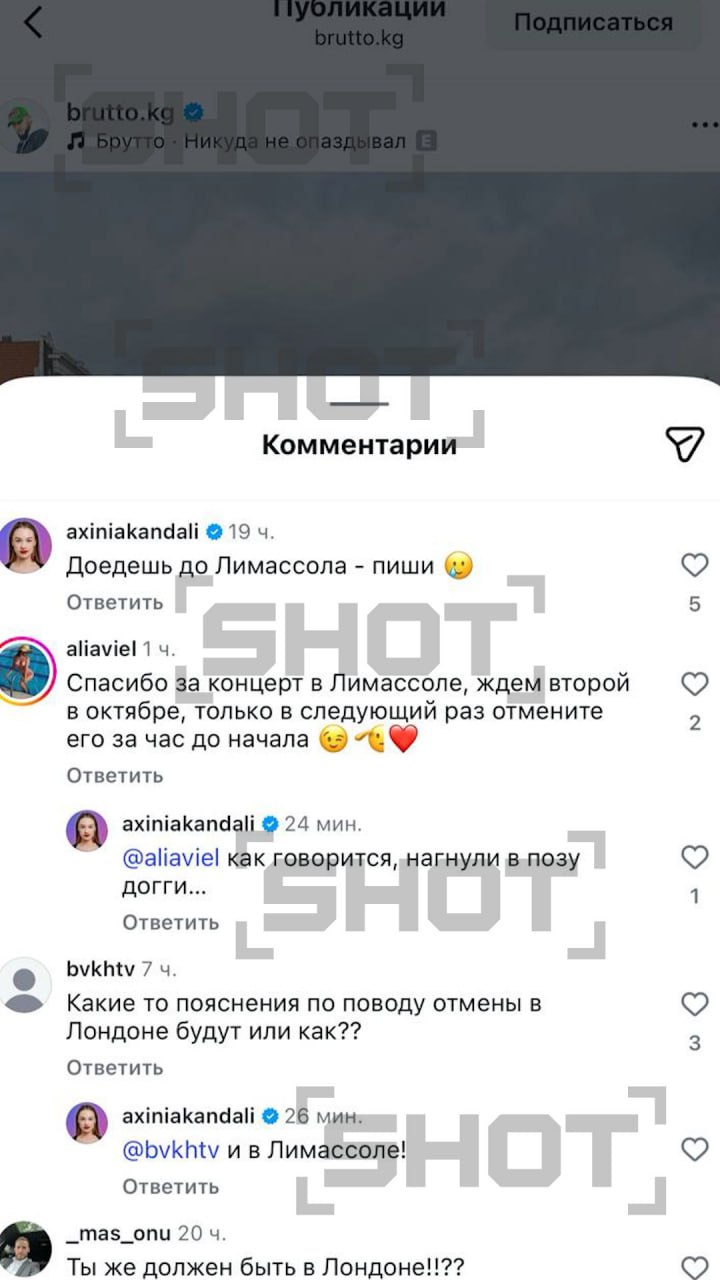Open bvkhtv's default avatar profile
The width and height of the screenshot is (720, 1280).
(24, 984)
